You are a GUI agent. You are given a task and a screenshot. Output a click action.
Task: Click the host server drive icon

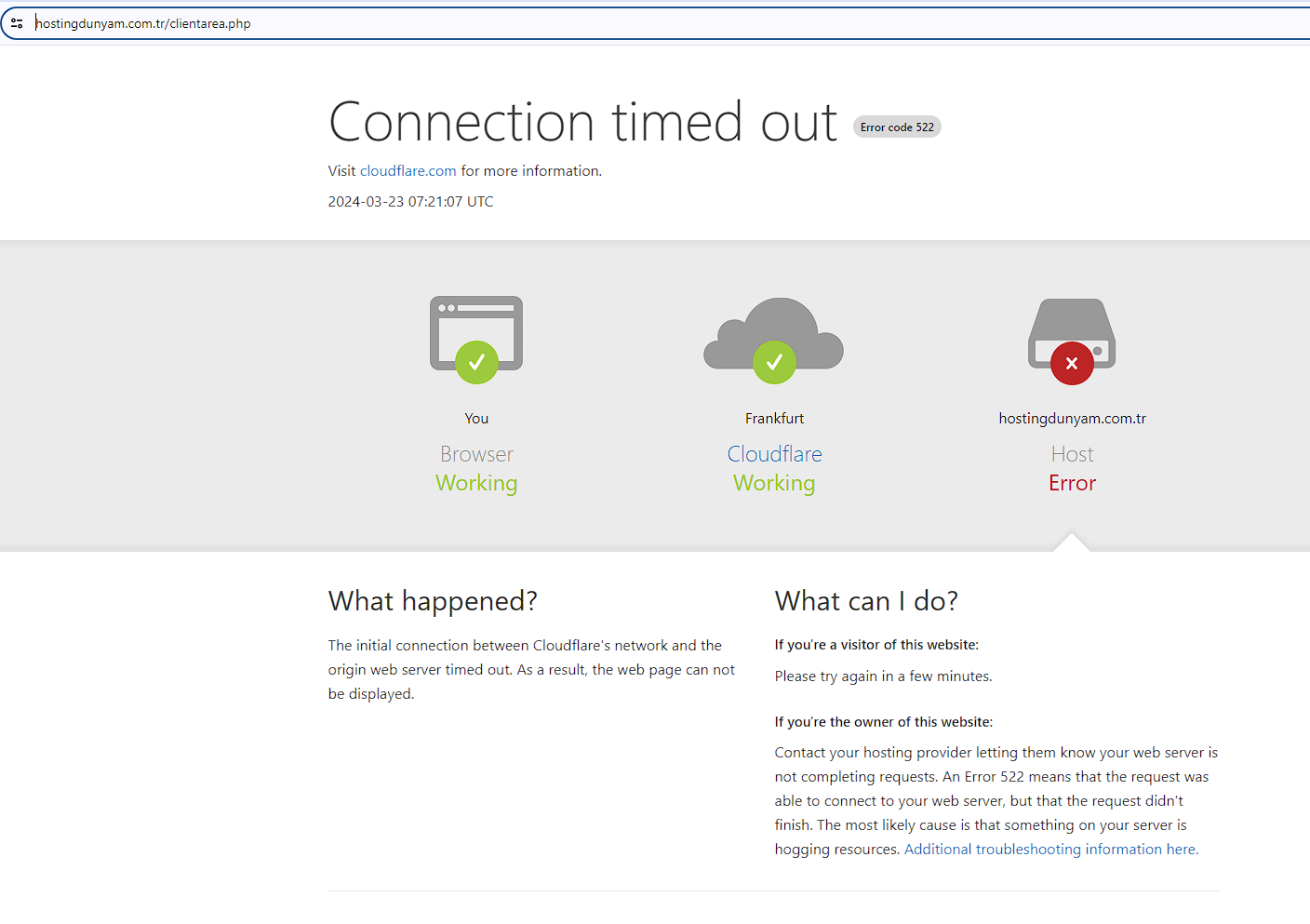[1072, 333]
